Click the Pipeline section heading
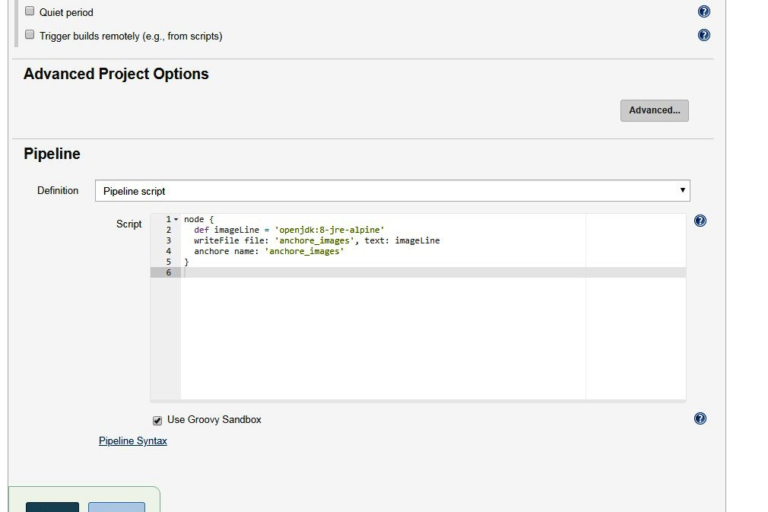The height and width of the screenshot is (512, 768). [52, 153]
